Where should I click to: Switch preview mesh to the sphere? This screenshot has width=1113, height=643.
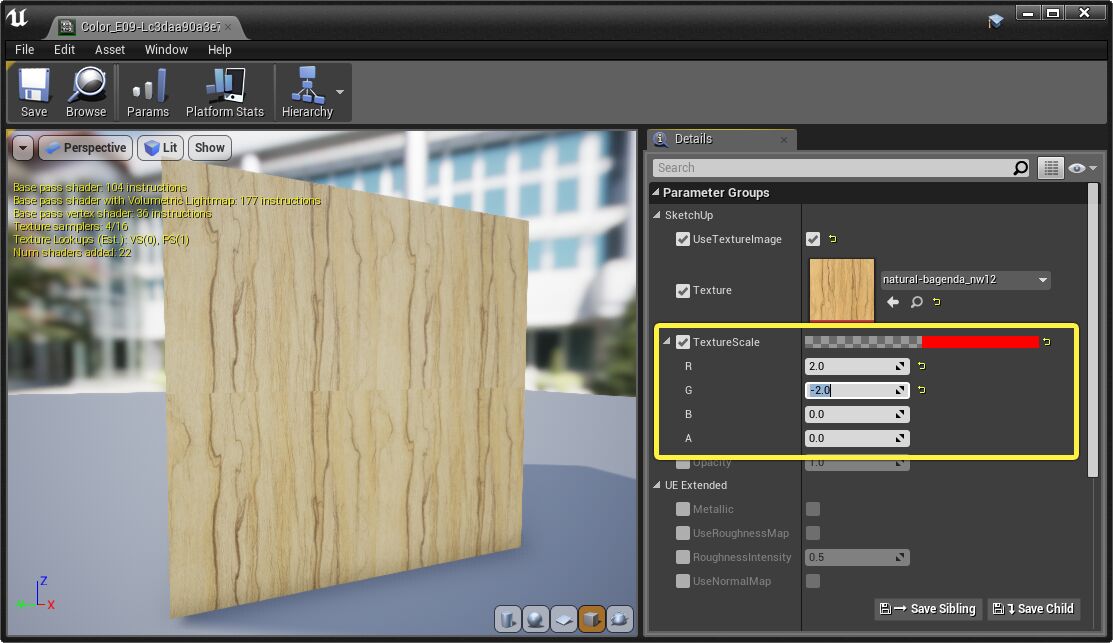536,618
